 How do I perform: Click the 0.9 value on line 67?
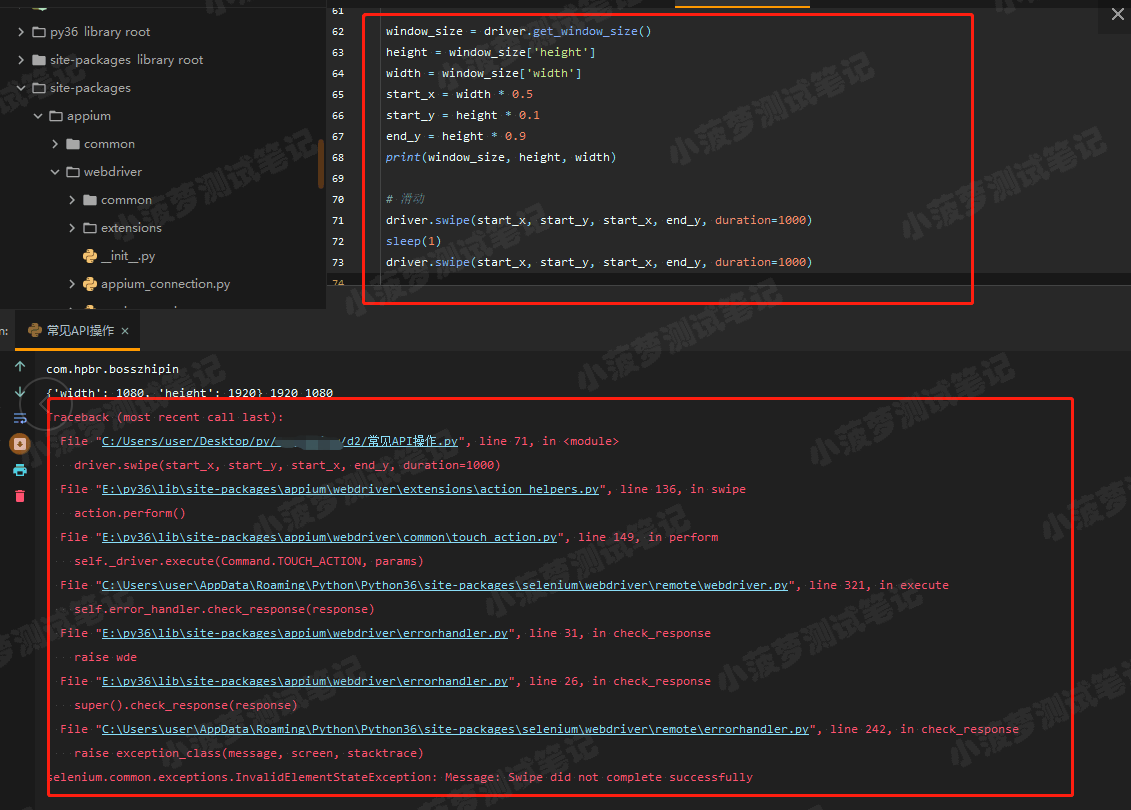[x=515, y=136]
